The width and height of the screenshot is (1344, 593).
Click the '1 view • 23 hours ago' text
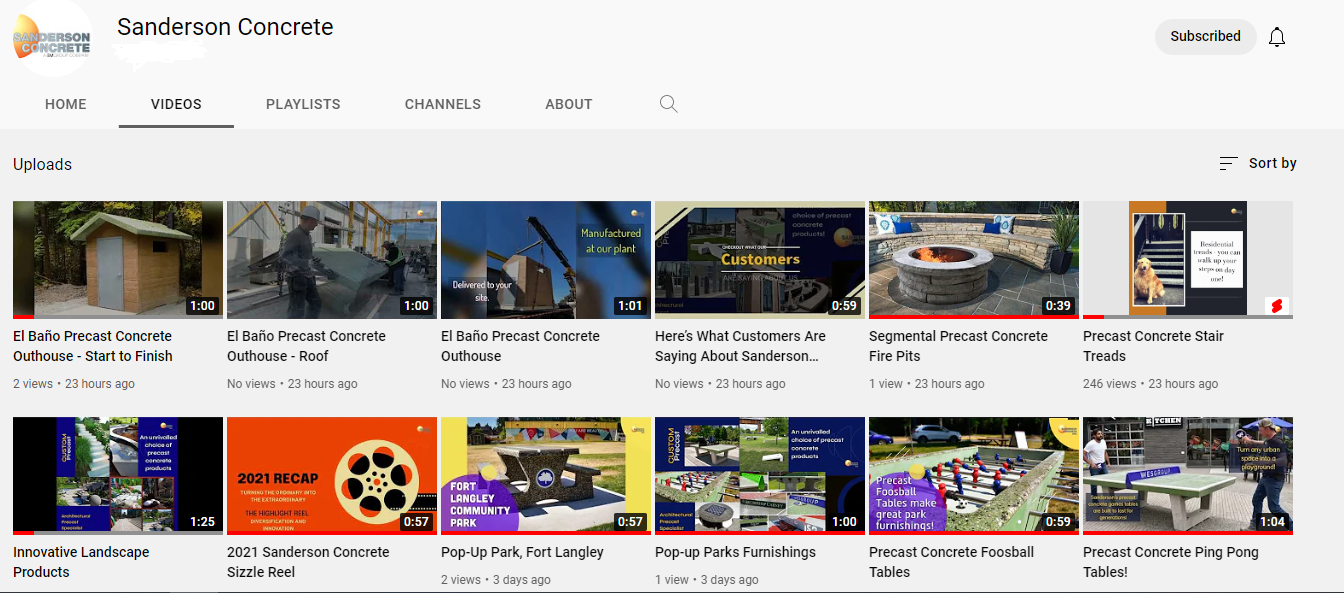click(x=927, y=383)
